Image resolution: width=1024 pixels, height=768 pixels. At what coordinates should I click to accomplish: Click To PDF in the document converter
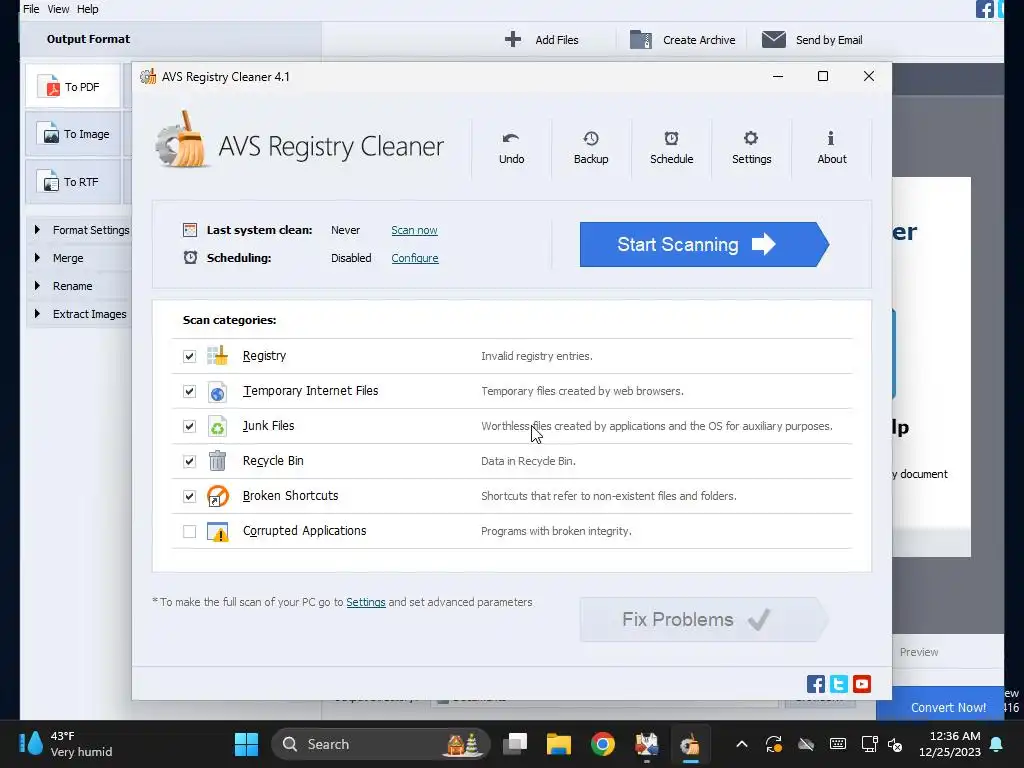(73, 86)
